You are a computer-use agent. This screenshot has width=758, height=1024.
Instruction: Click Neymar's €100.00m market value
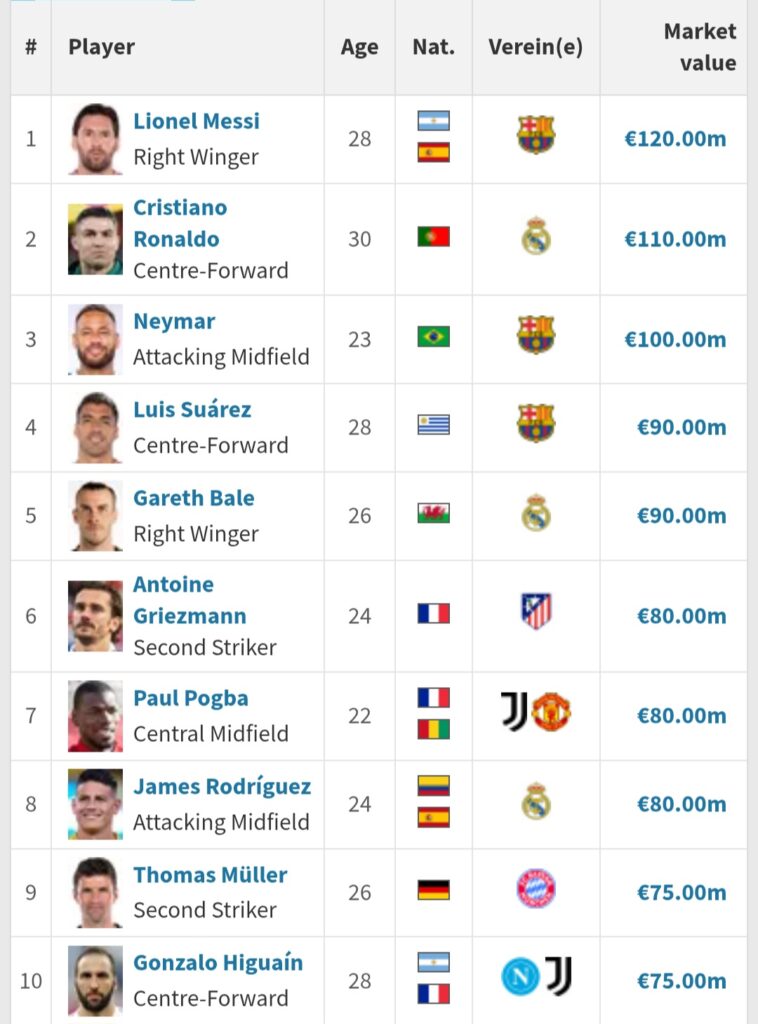675,339
